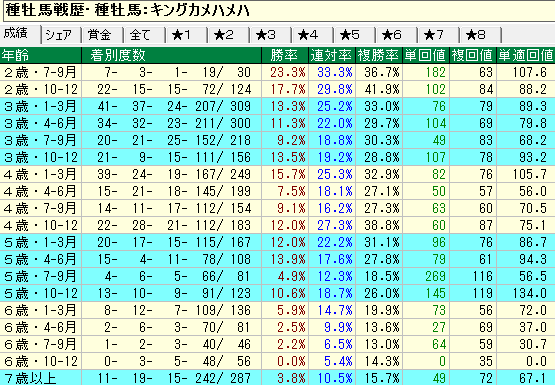This screenshot has height=385, width=555.
Task: Select the 4歳・4-6月 row label
Action: coord(40,191)
